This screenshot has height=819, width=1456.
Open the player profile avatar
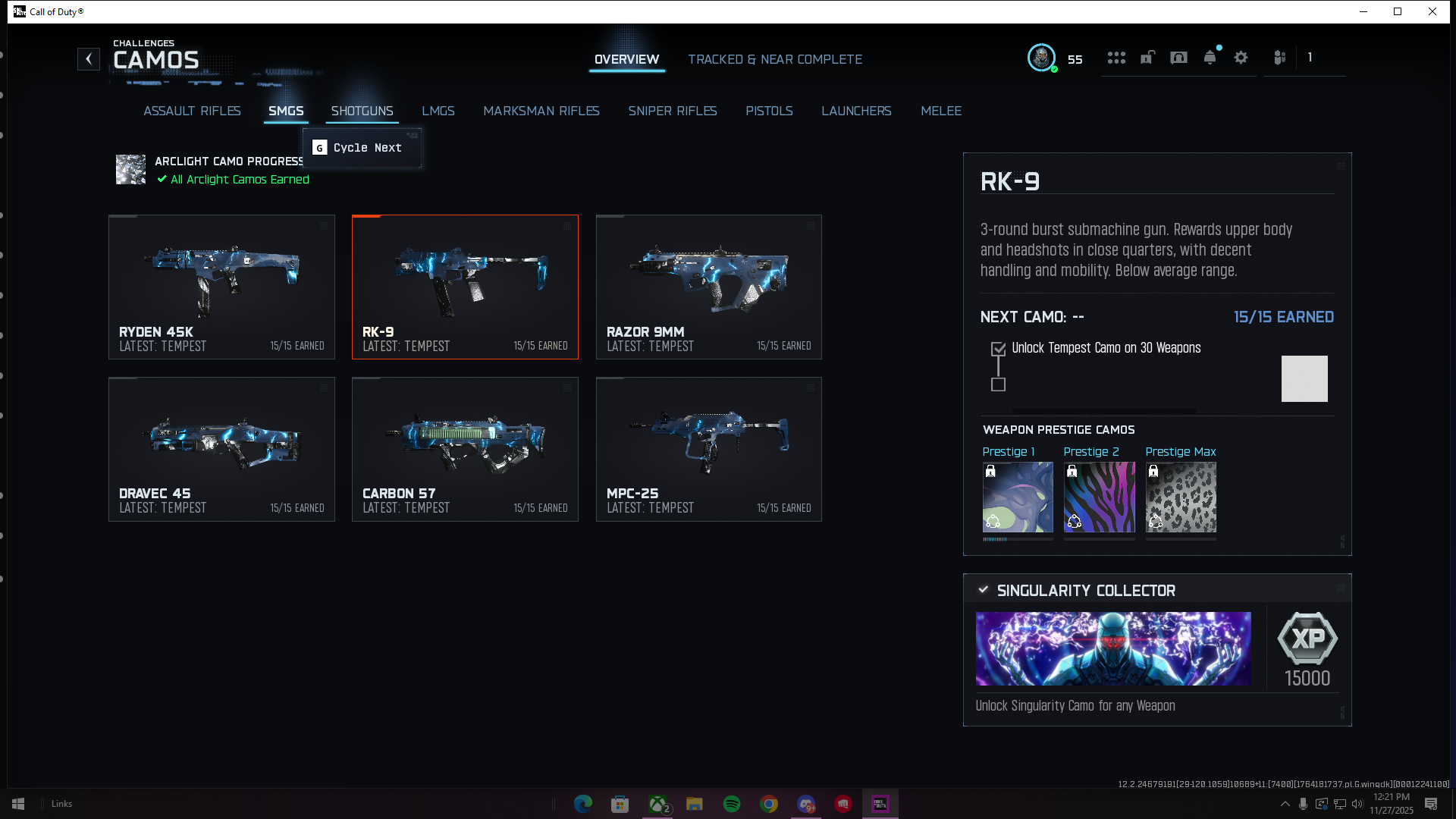point(1042,58)
